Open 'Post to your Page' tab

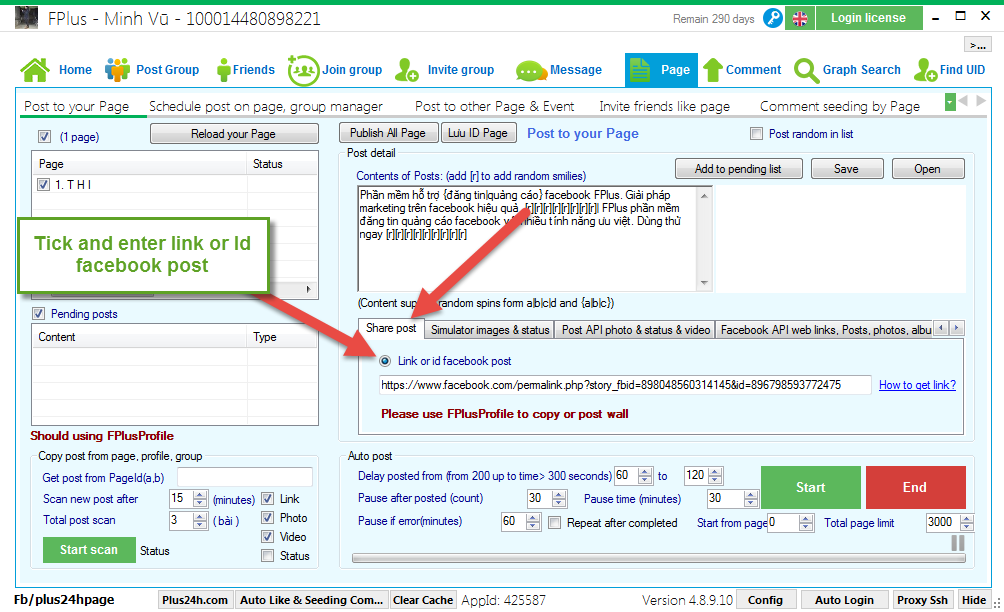point(77,106)
